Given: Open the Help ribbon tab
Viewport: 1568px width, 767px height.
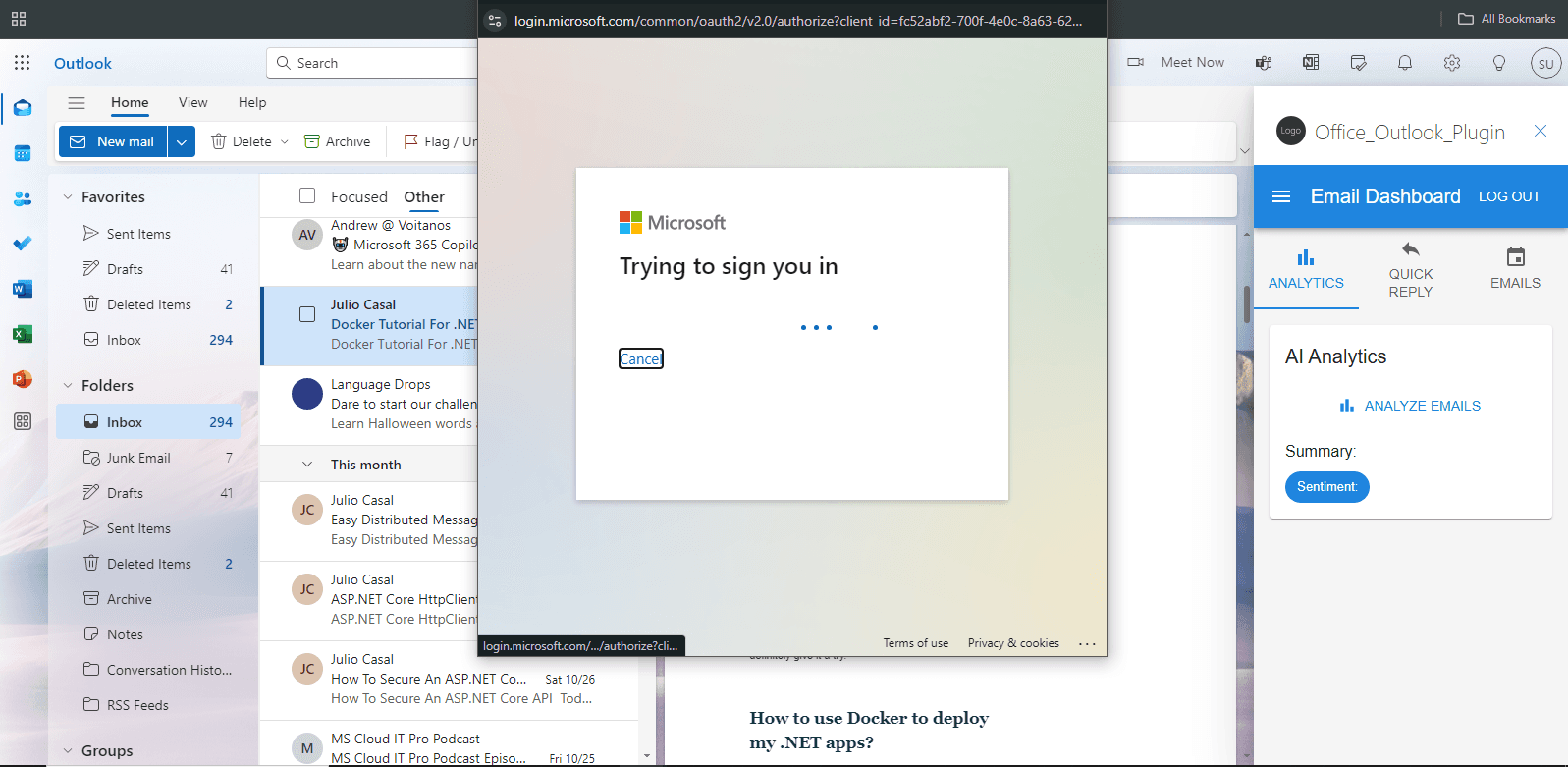Looking at the screenshot, I should pos(252,102).
